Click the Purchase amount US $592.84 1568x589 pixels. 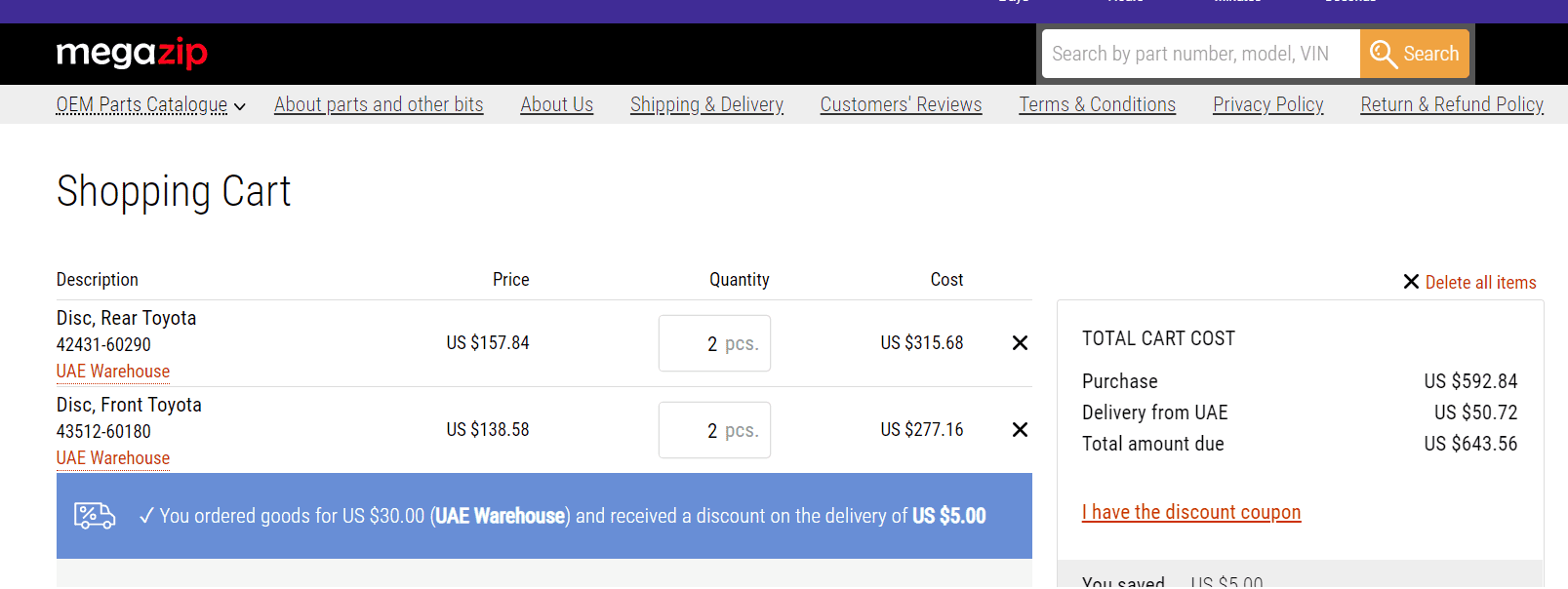click(x=1470, y=381)
